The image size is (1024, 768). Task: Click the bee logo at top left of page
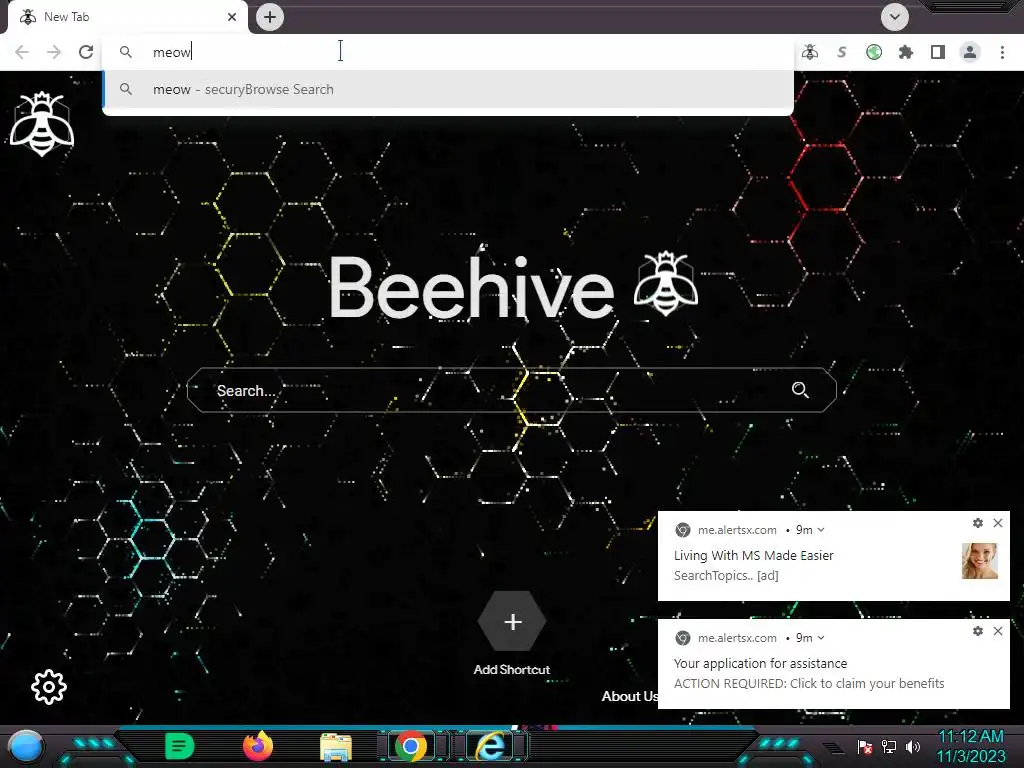pos(42,124)
